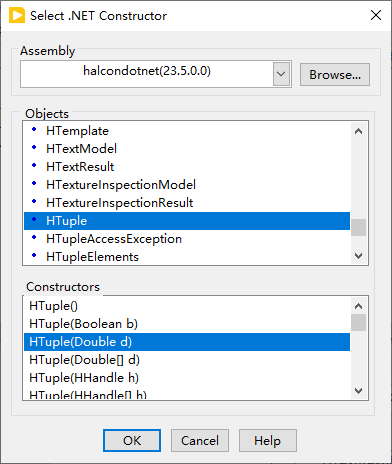Click the Constructors scrollbar thumb

359,322
